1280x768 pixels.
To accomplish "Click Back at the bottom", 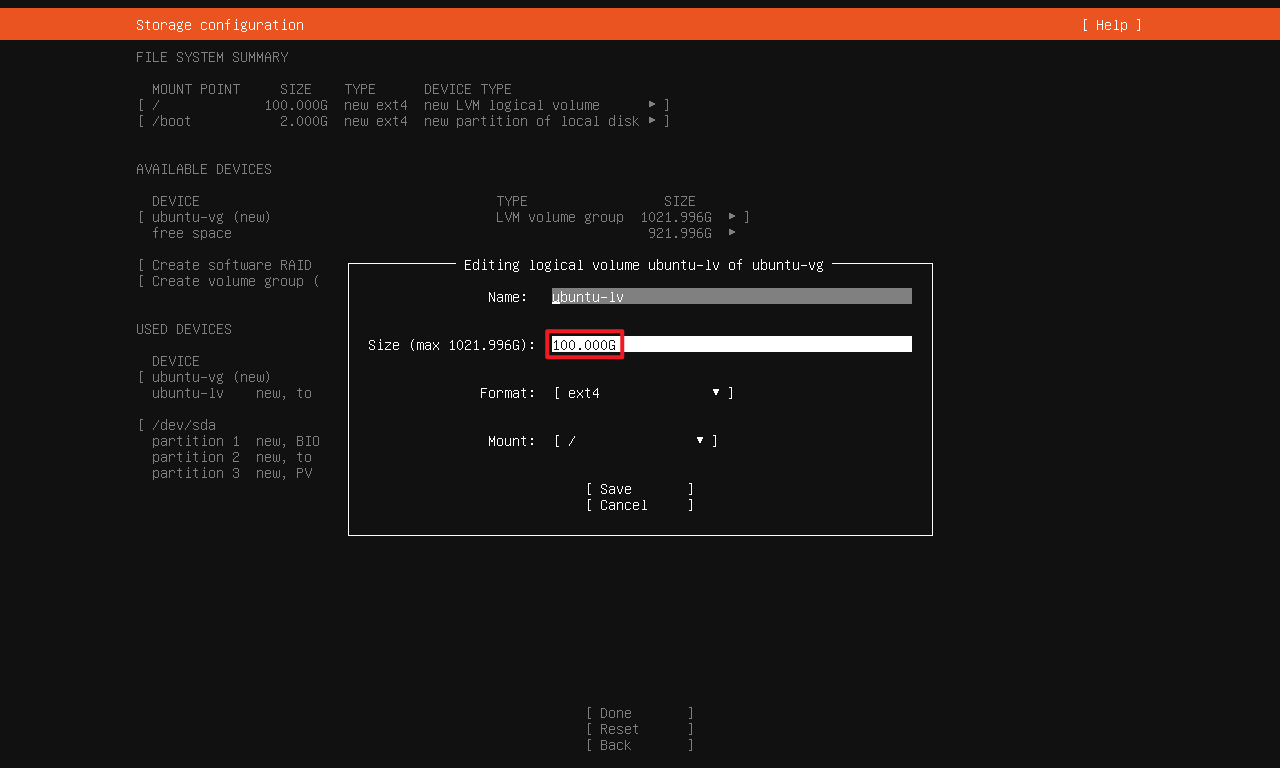I will point(640,745).
